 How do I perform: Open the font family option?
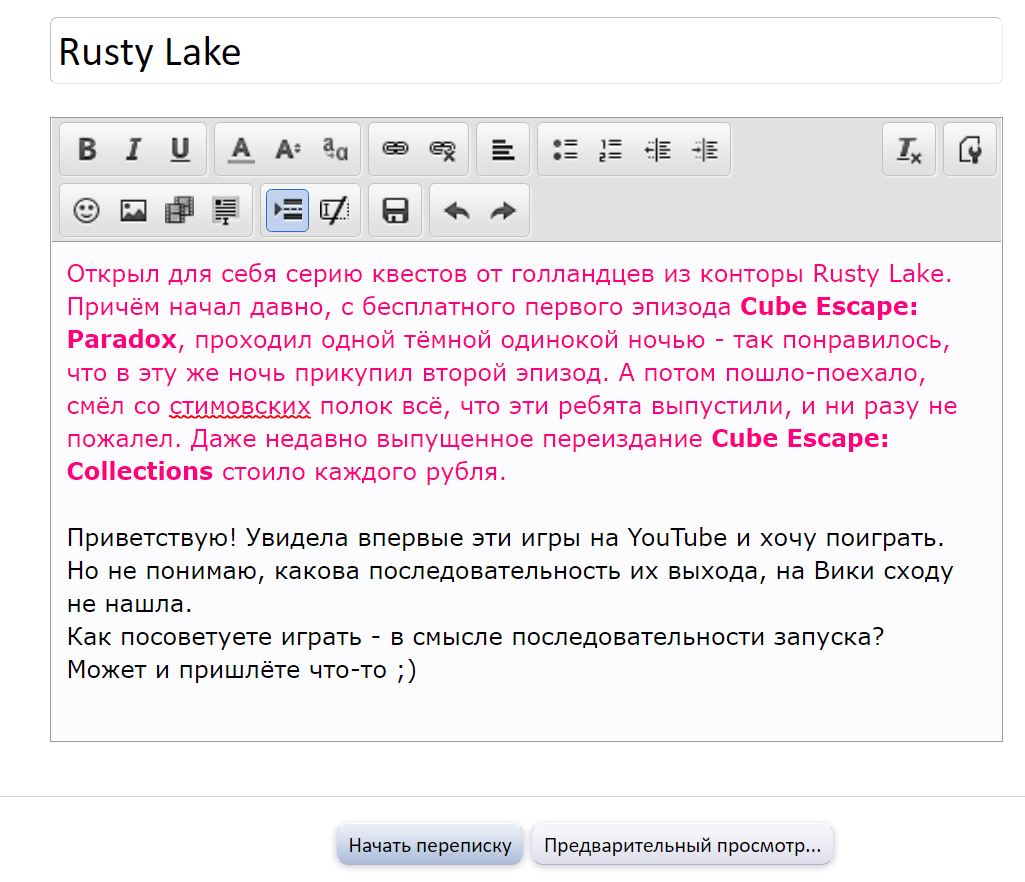click(x=335, y=150)
